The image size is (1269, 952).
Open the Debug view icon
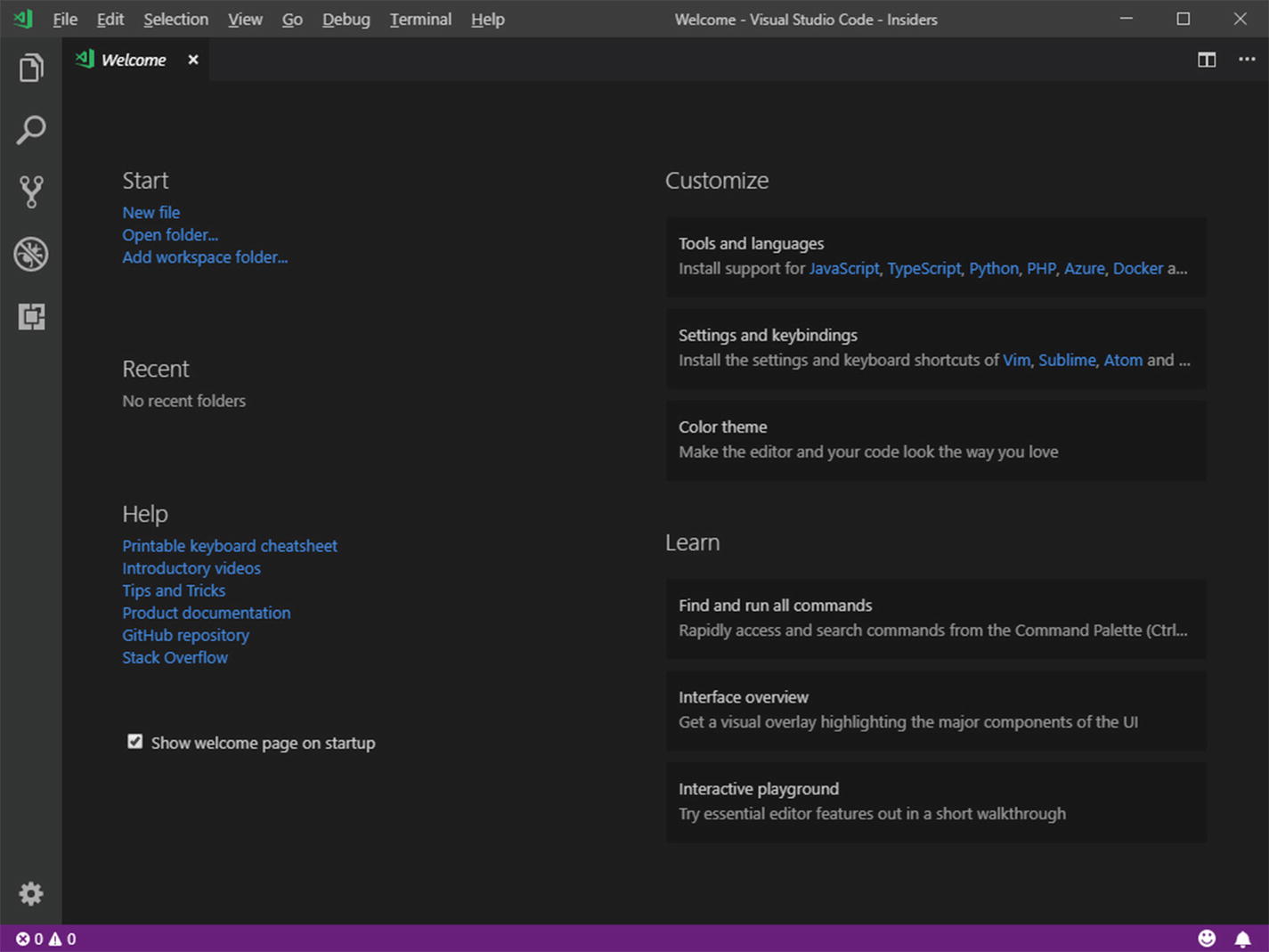click(31, 255)
